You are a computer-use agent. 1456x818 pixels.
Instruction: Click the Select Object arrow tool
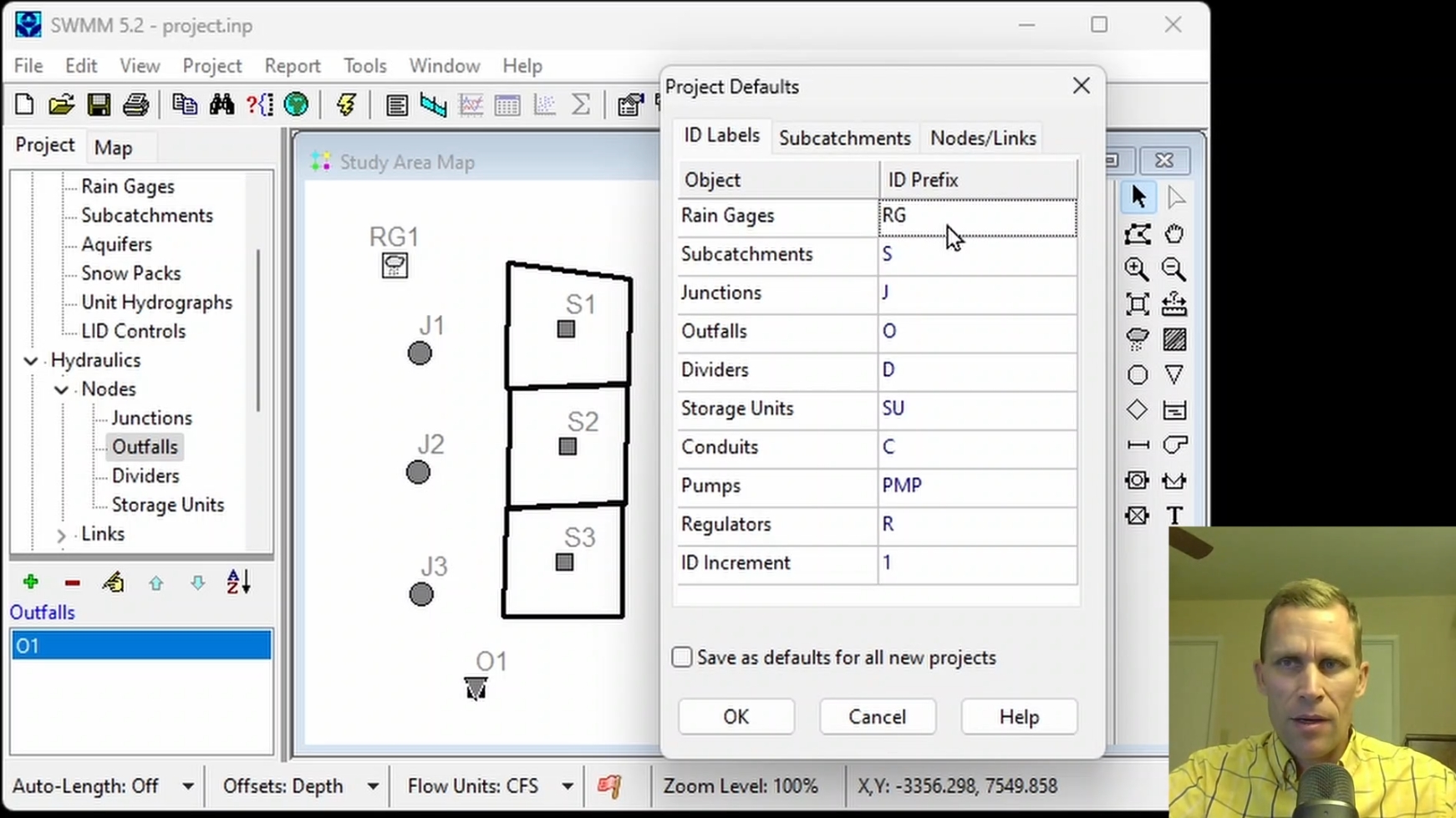coord(1138,197)
